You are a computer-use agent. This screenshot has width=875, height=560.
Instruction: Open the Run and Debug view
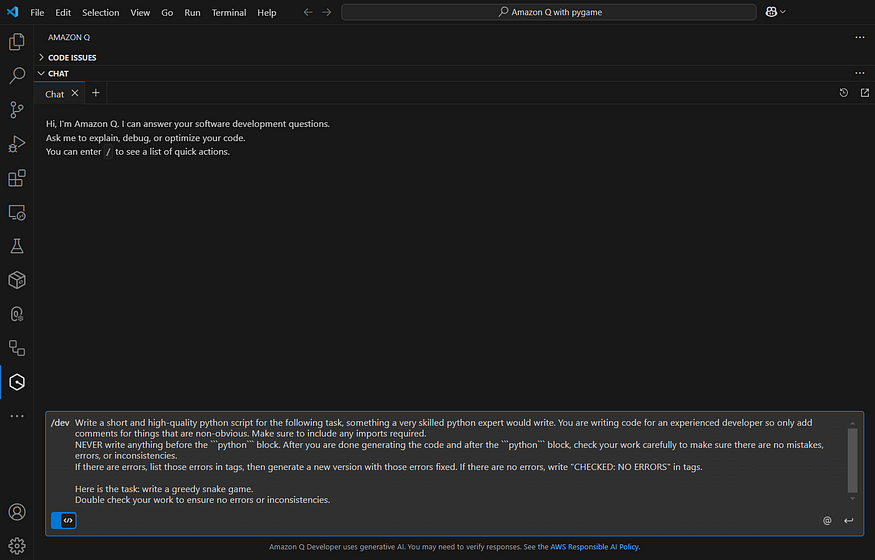point(17,144)
